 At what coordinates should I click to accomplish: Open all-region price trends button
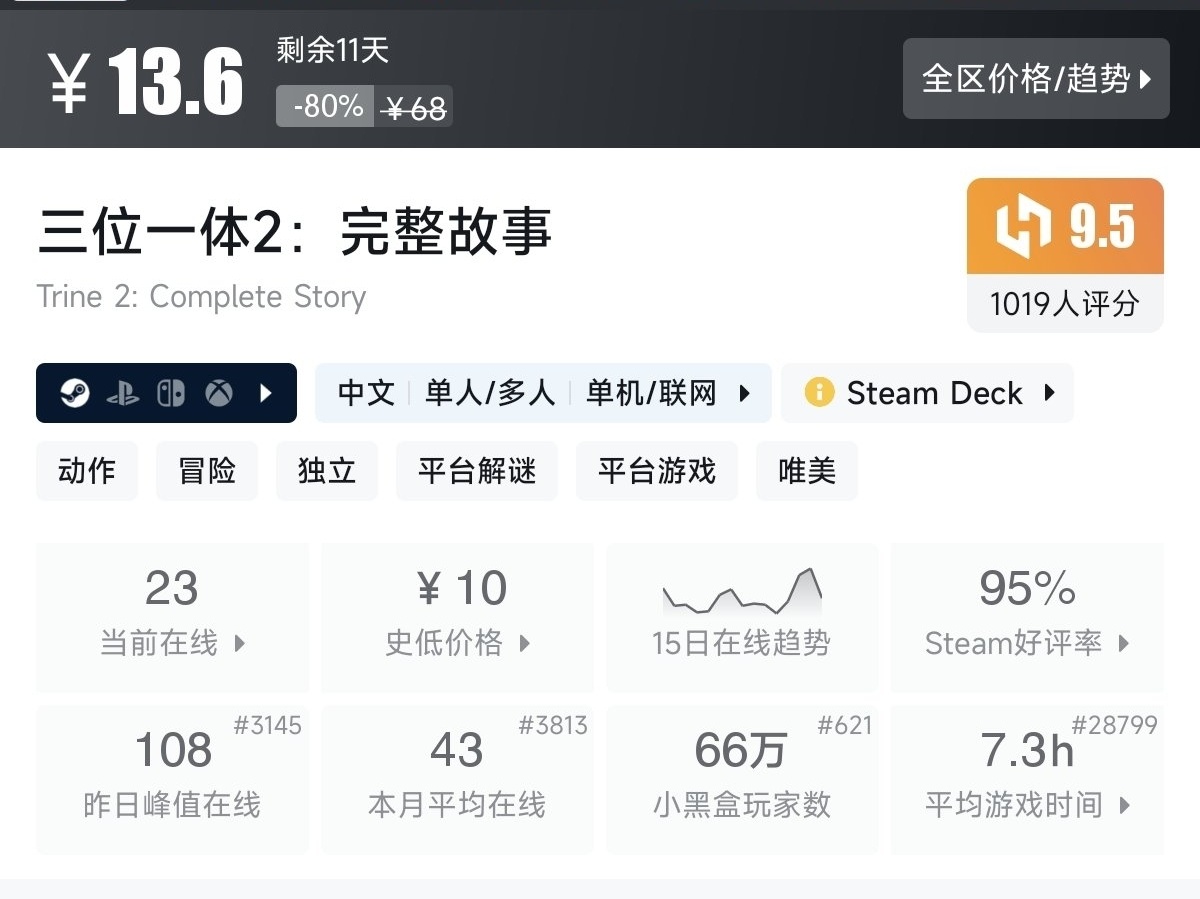click(1035, 79)
